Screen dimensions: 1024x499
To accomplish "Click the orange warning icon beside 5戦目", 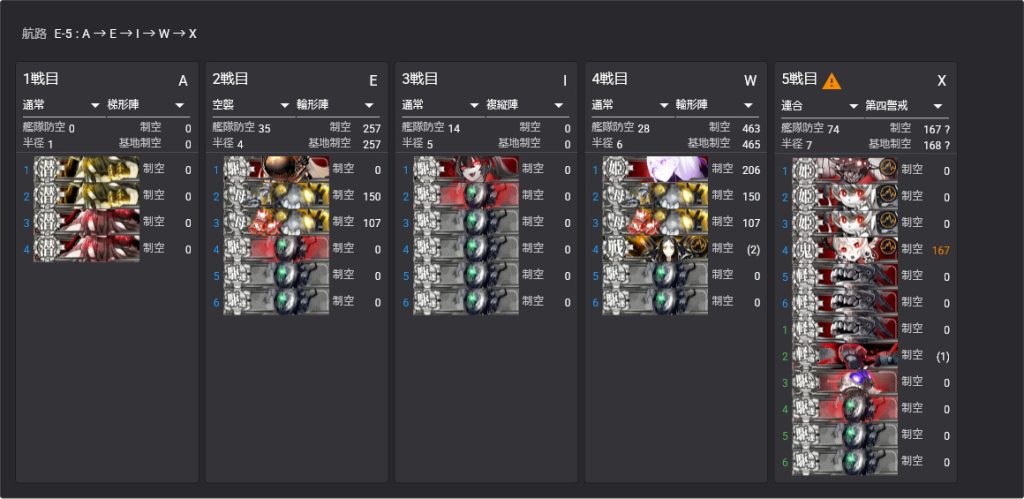I will 831,81.
